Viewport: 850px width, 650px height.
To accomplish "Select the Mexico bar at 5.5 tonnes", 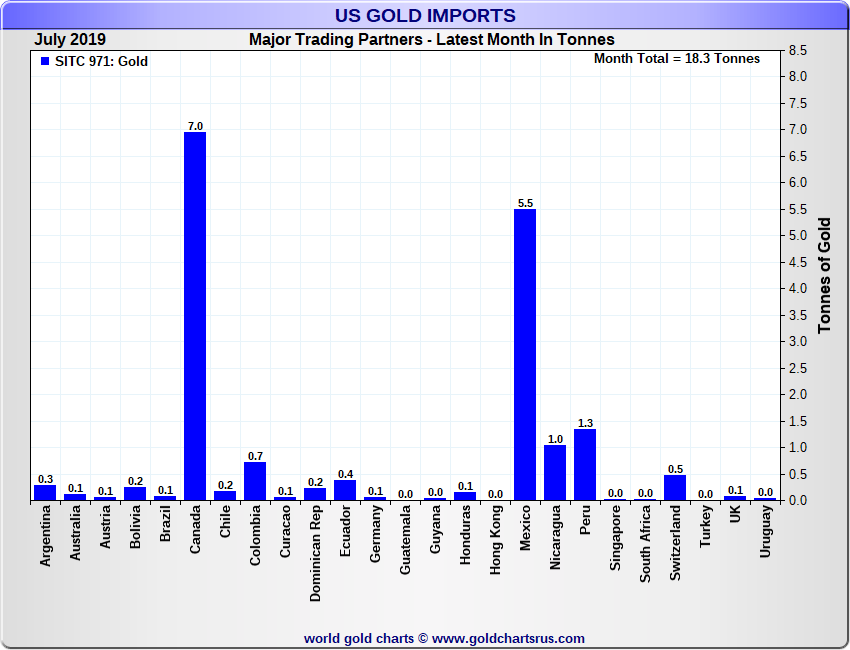I will point(525,354).
